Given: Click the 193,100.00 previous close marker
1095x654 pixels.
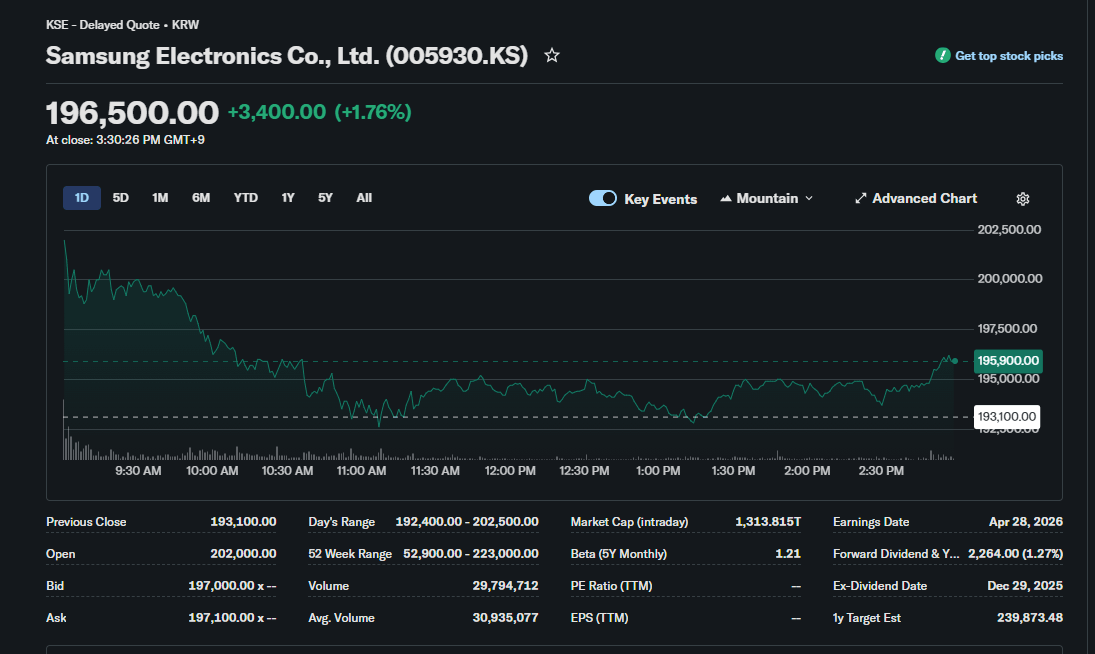Looking at the screenshot, I should click(1006, 416).
